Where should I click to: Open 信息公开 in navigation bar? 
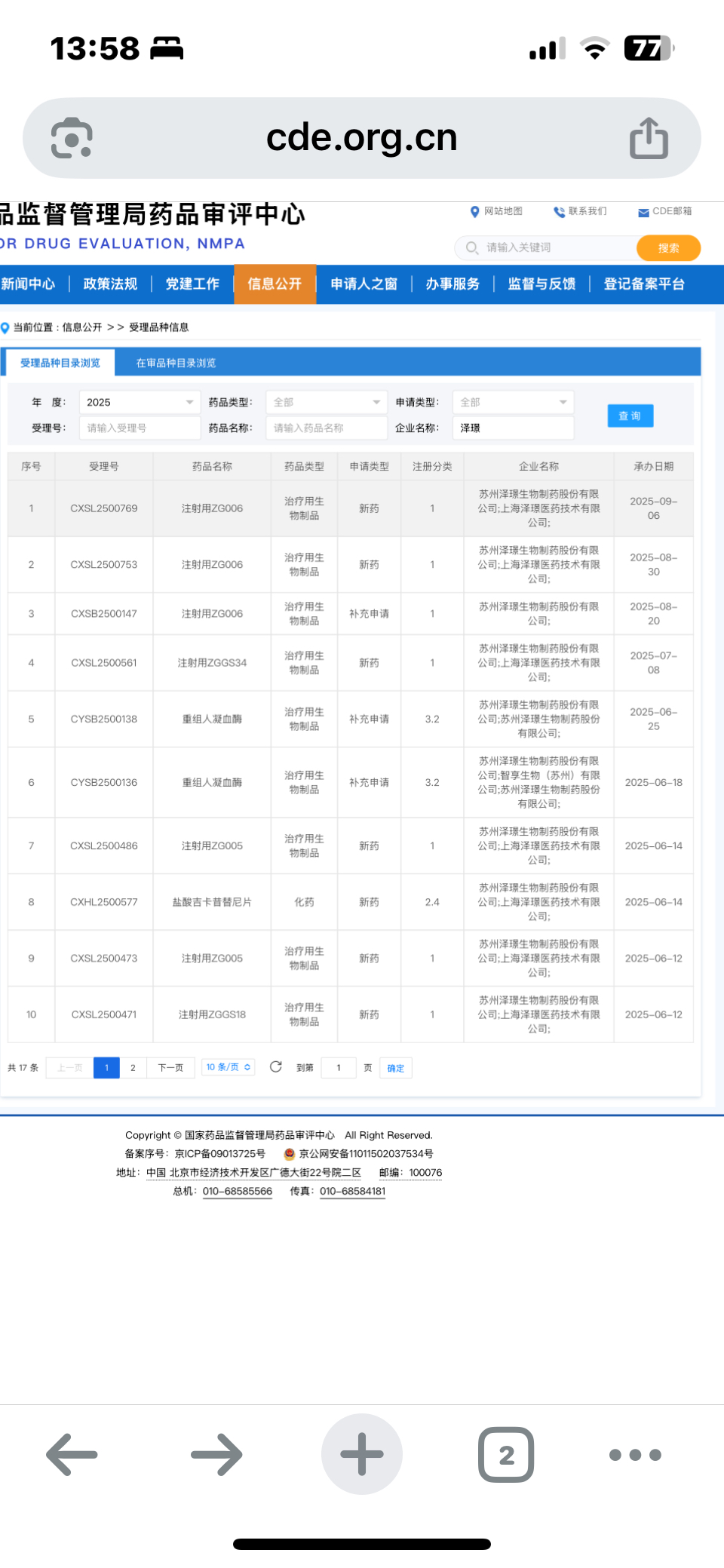[x=275, y=284]
